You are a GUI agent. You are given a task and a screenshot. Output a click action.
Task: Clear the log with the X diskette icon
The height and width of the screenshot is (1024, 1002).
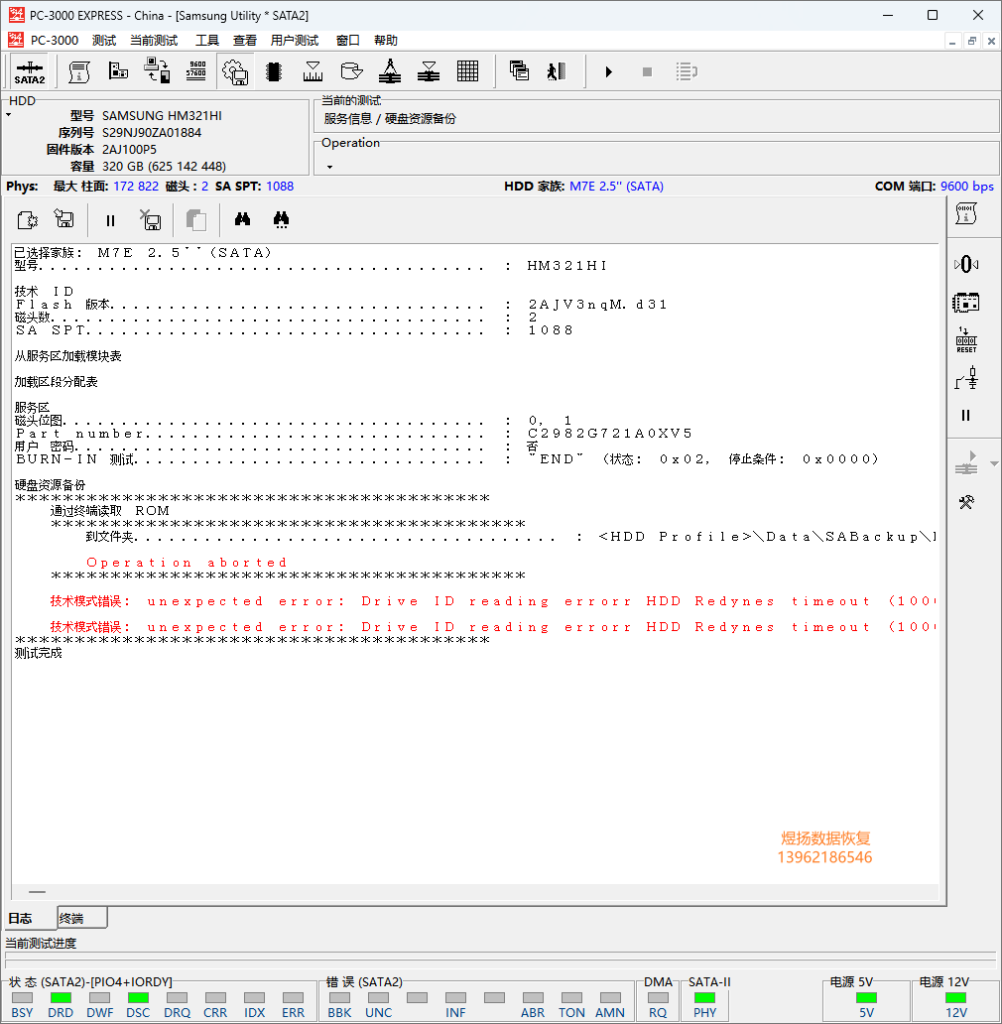(151, 220)
